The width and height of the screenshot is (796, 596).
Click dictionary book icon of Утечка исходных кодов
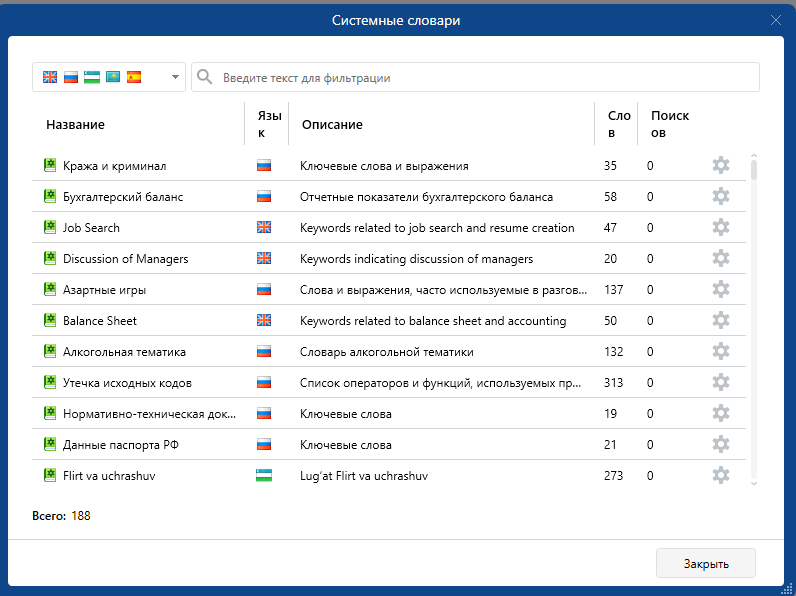(50, 382)
